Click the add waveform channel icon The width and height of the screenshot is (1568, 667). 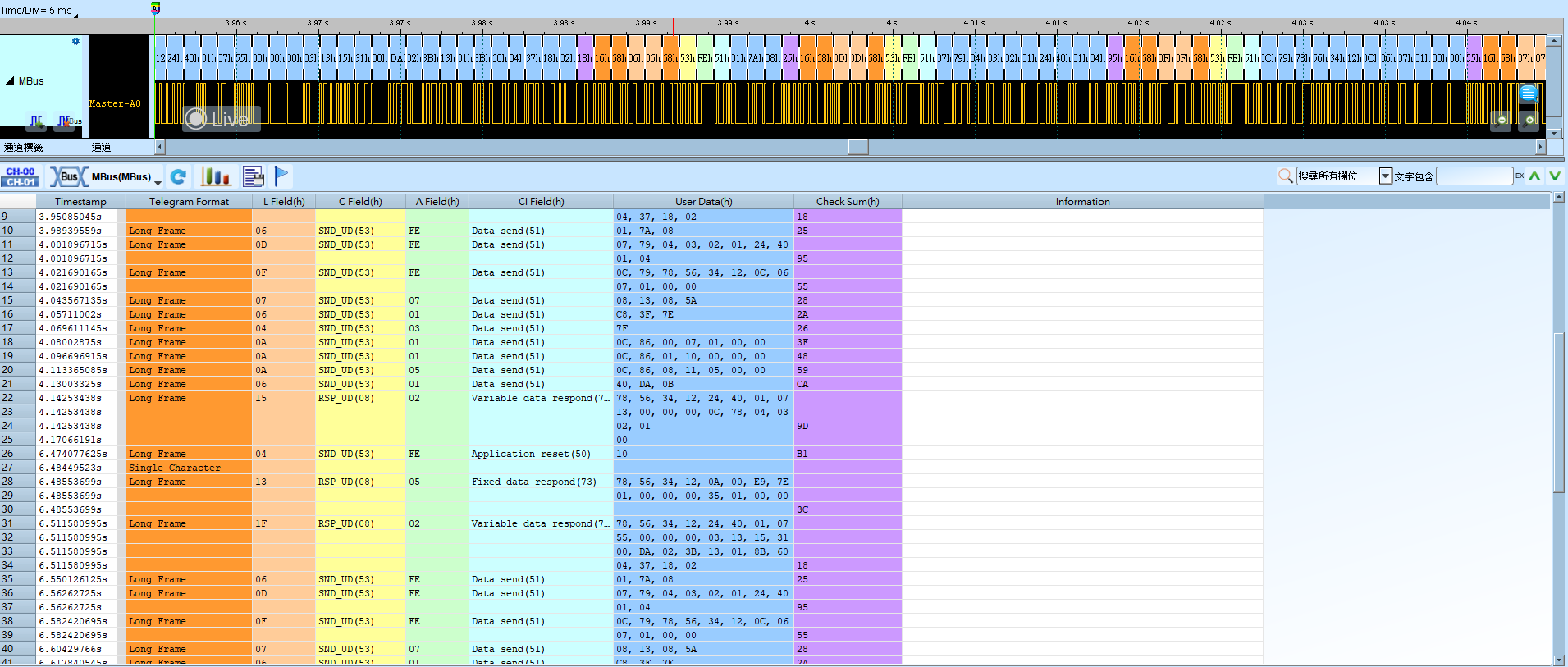pos(37,121)
